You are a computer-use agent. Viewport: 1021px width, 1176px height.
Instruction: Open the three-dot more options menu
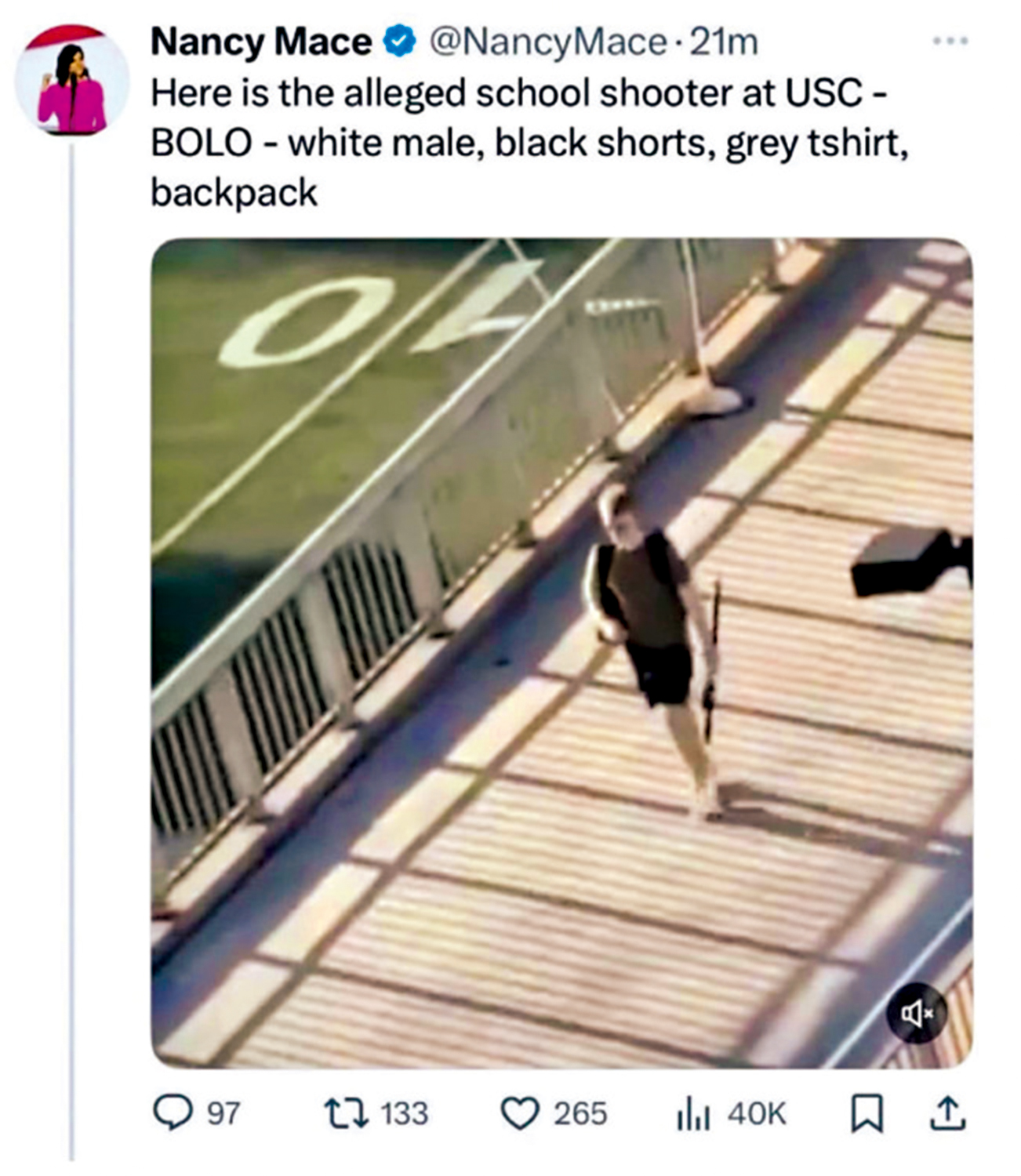pyautogui.click(x=950, y=40)
